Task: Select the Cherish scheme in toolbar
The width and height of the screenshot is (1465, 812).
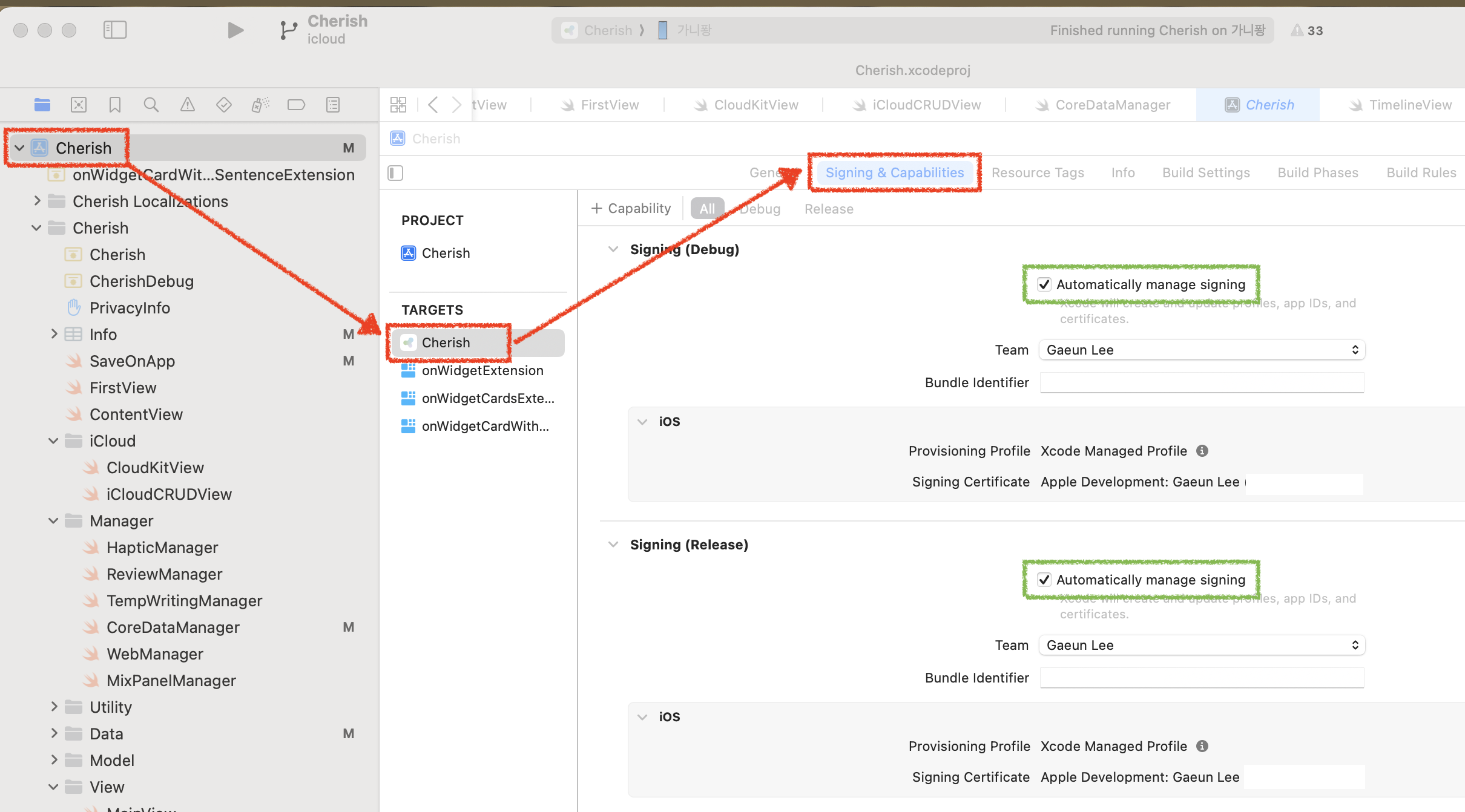Action: tap(597, 30)
